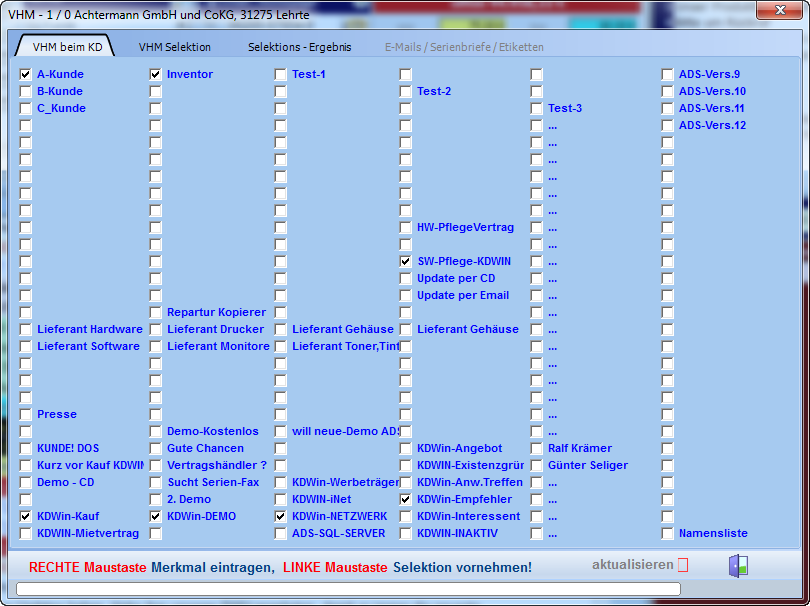The height and width of the screenshot is (606, 810).
Task: Uncheck the KDWin-Kauf checkbox
Action: point(25,517)
